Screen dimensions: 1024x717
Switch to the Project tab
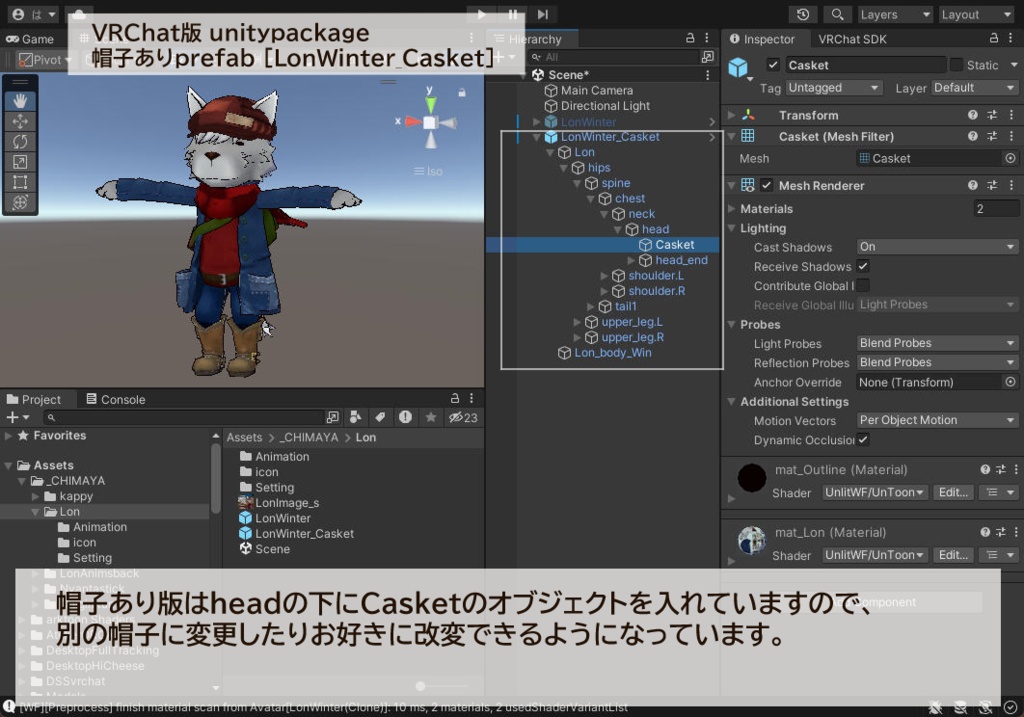pos(33,399)
